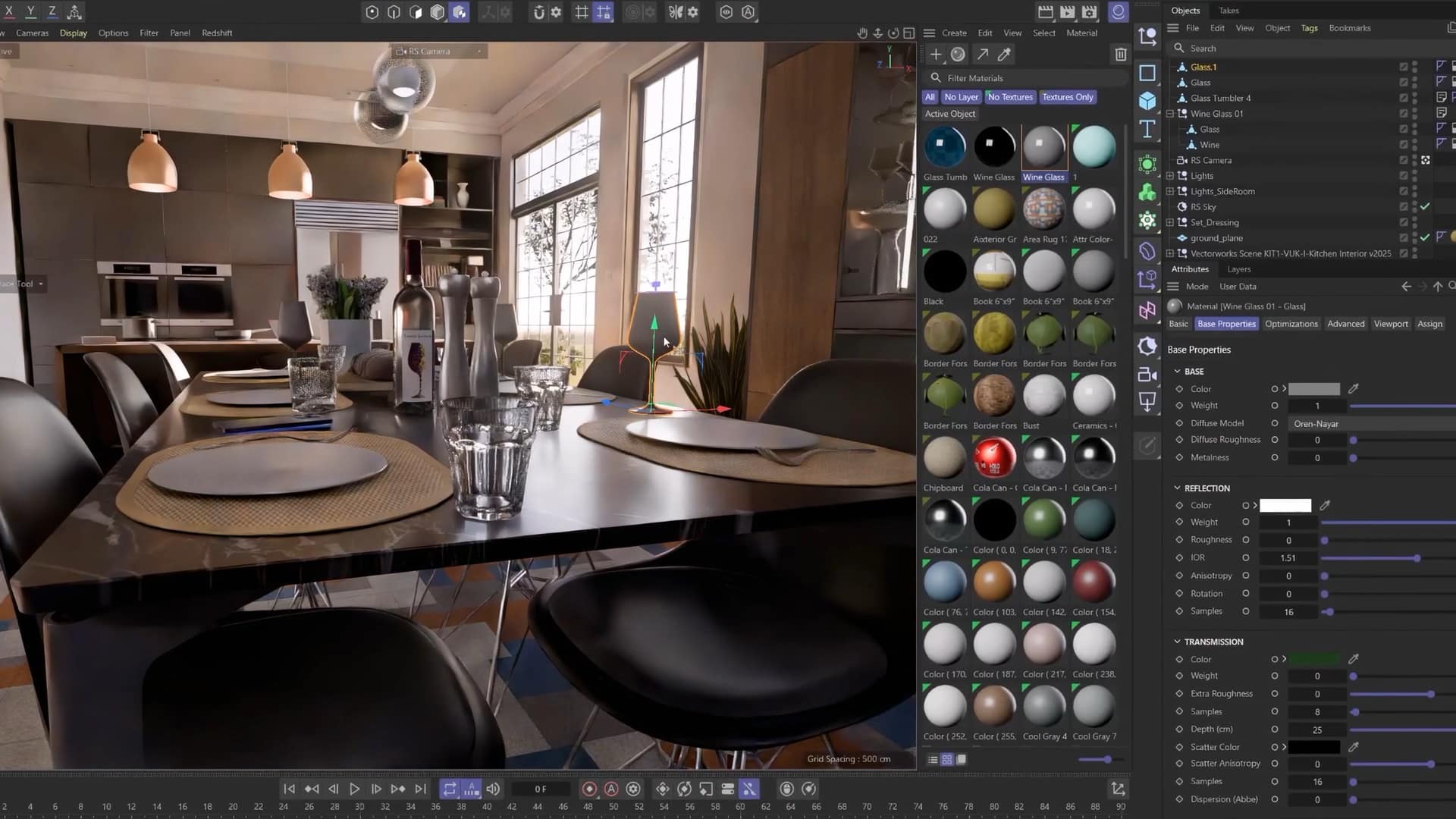The image size is (1456, 819).
Task: Click the No Layer filter button
Action: coord(961,97)
